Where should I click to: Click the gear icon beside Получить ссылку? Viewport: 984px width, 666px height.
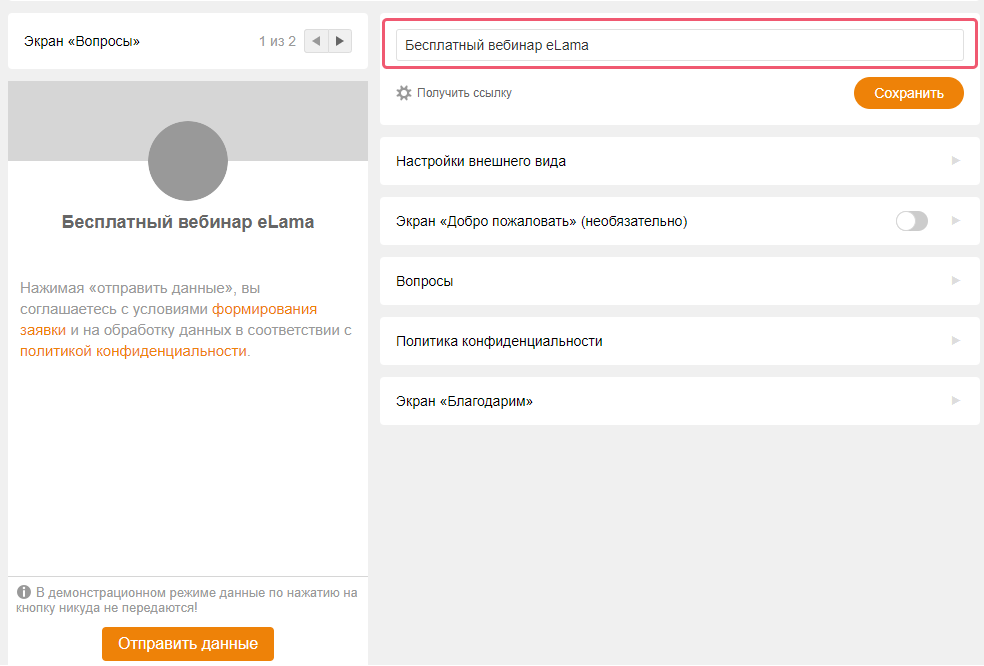coord(404,93)
